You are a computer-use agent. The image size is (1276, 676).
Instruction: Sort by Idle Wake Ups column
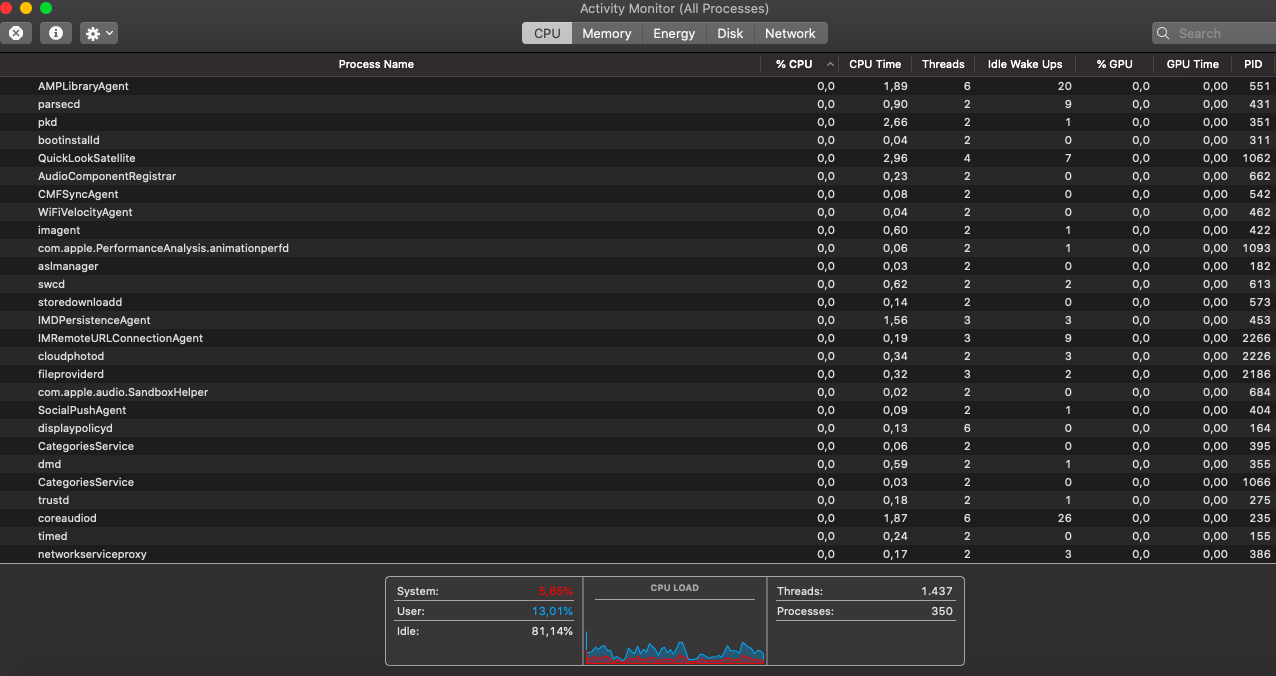point(1024,64)
